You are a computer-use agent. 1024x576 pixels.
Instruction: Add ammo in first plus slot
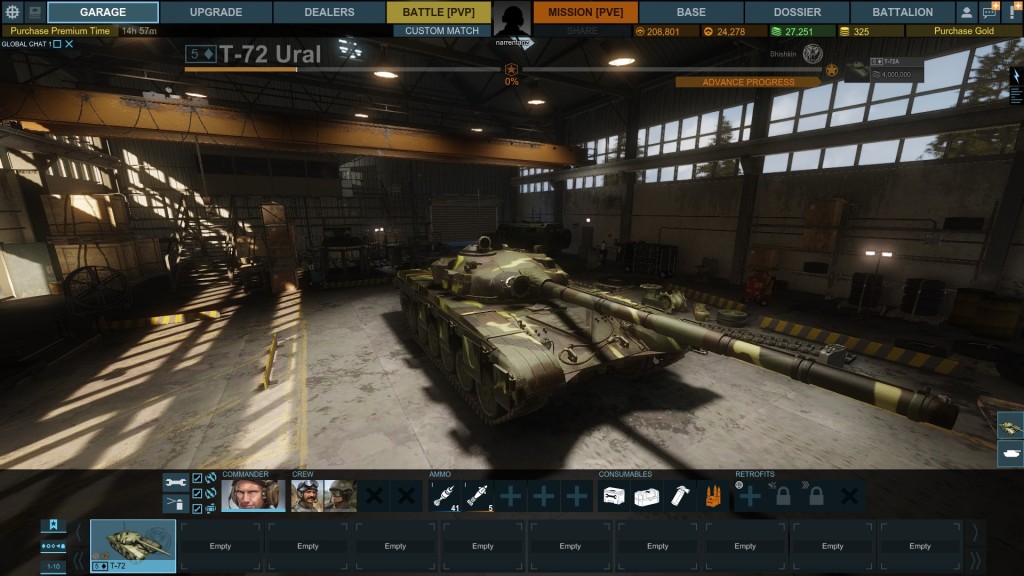pos(511,496)
